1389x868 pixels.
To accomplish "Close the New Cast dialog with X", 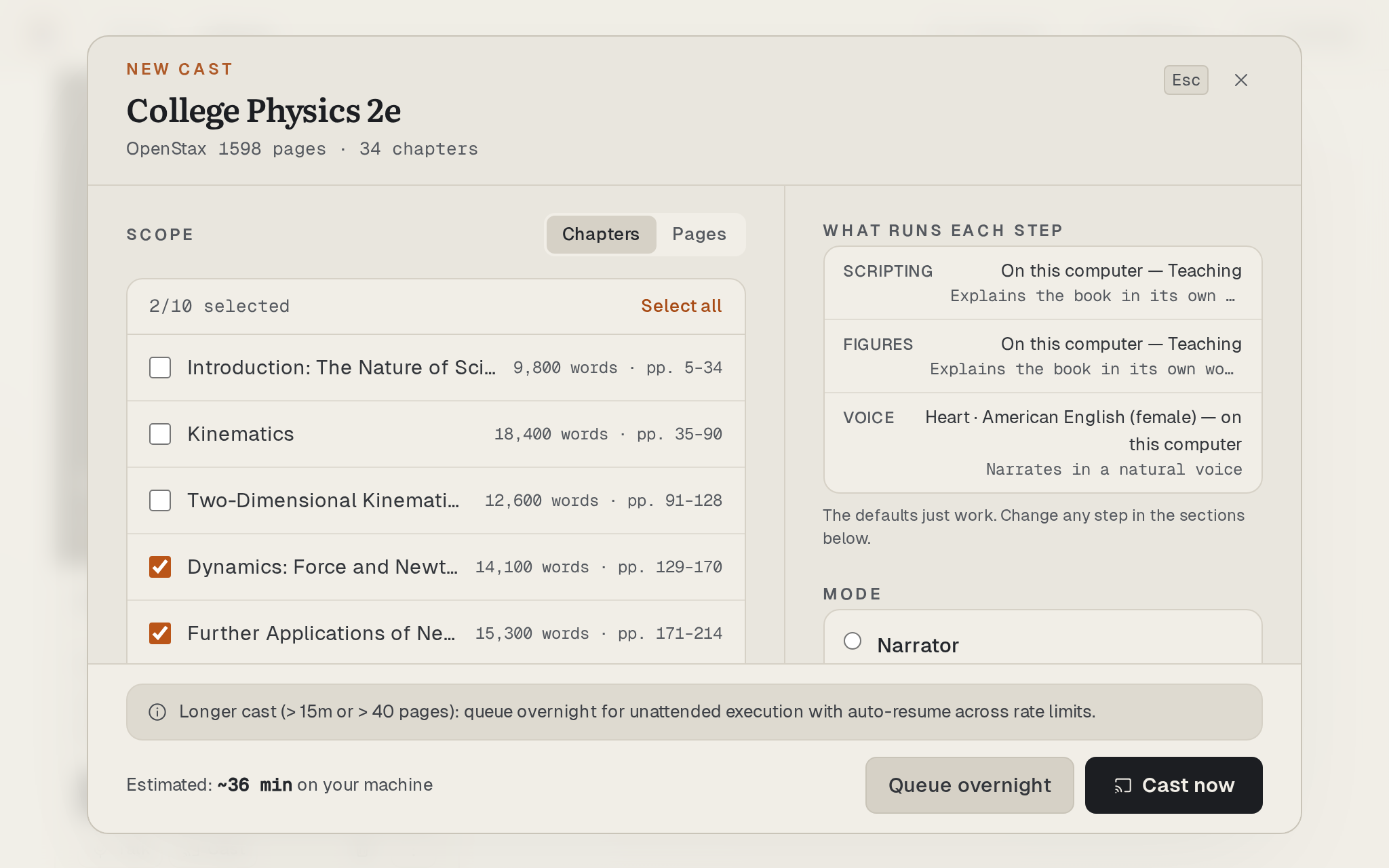I will pyautogui.click(x=1240, y=80).
